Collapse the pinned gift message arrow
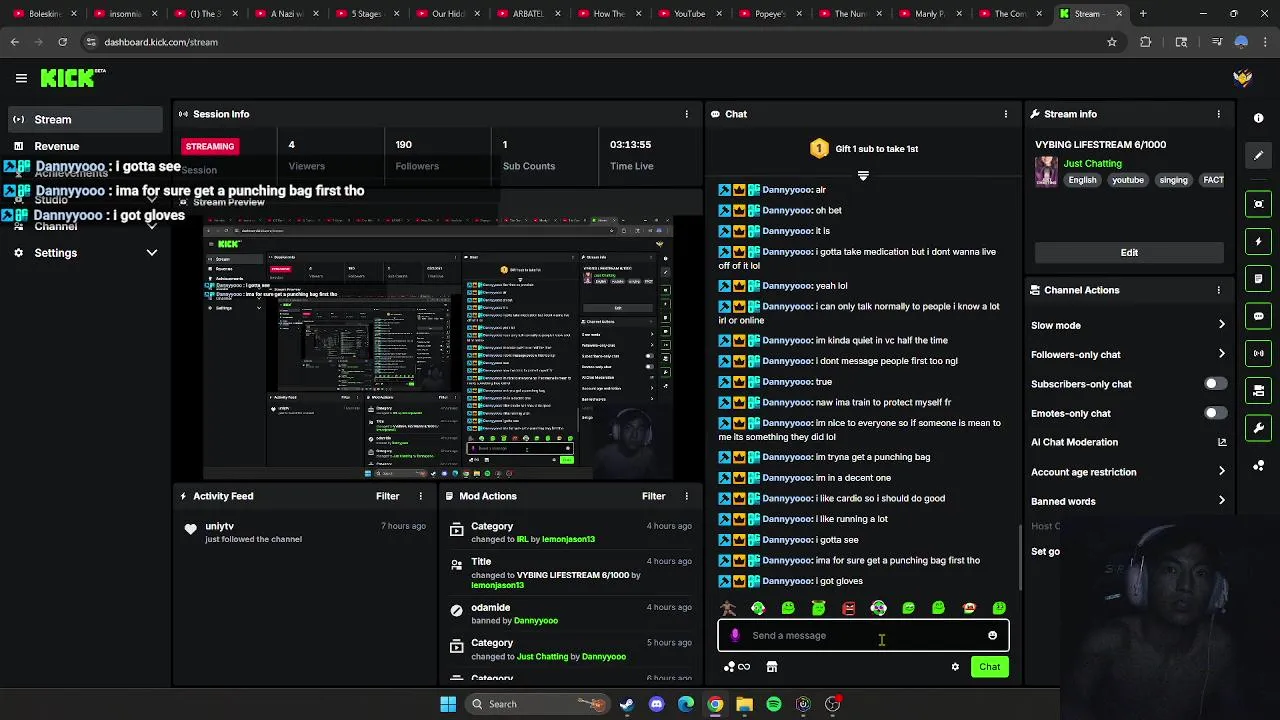This screenshot has height=720, width=1280. (x=863, y=176)
